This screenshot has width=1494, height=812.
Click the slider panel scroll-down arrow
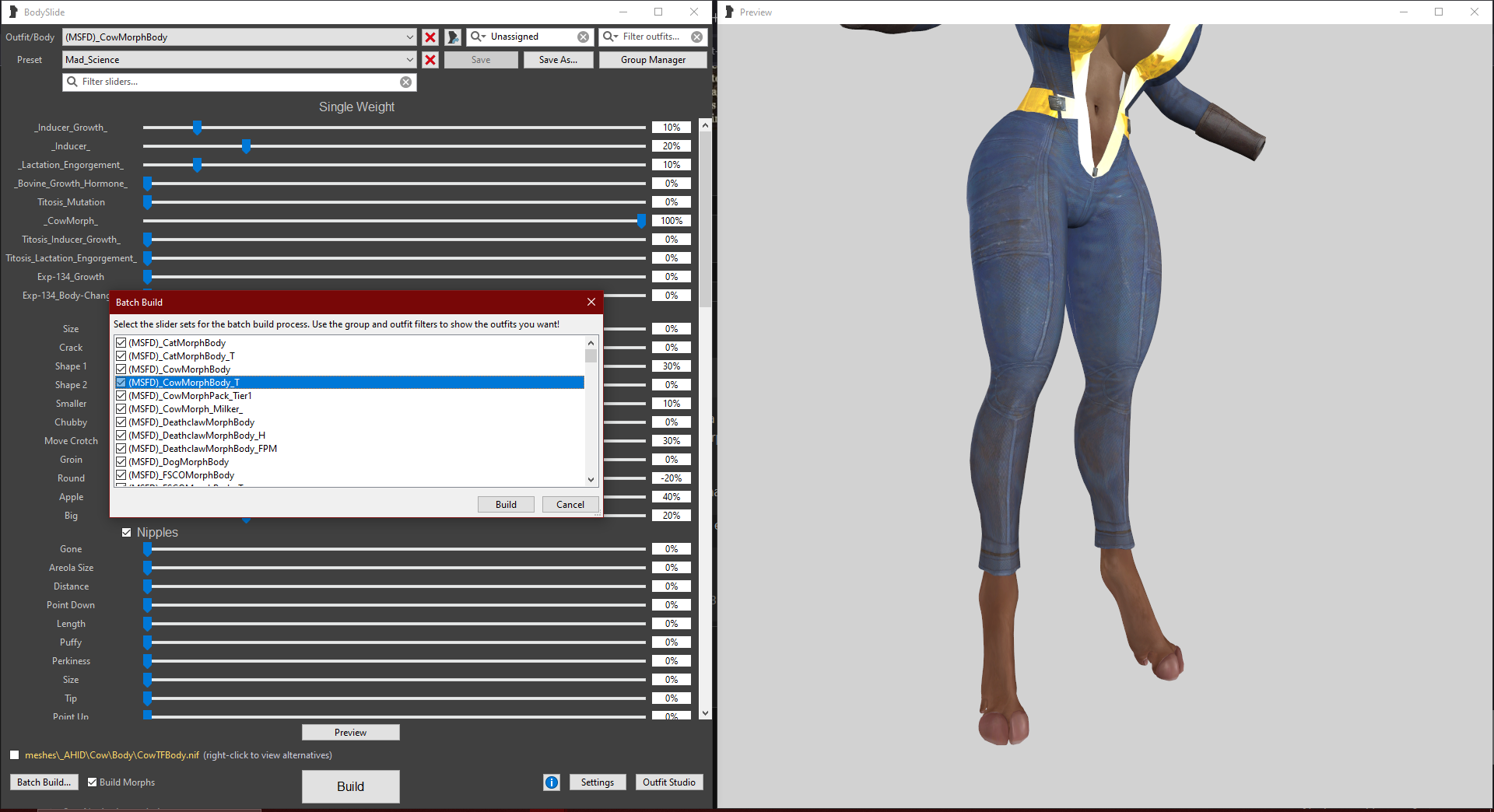coord(705,713)
